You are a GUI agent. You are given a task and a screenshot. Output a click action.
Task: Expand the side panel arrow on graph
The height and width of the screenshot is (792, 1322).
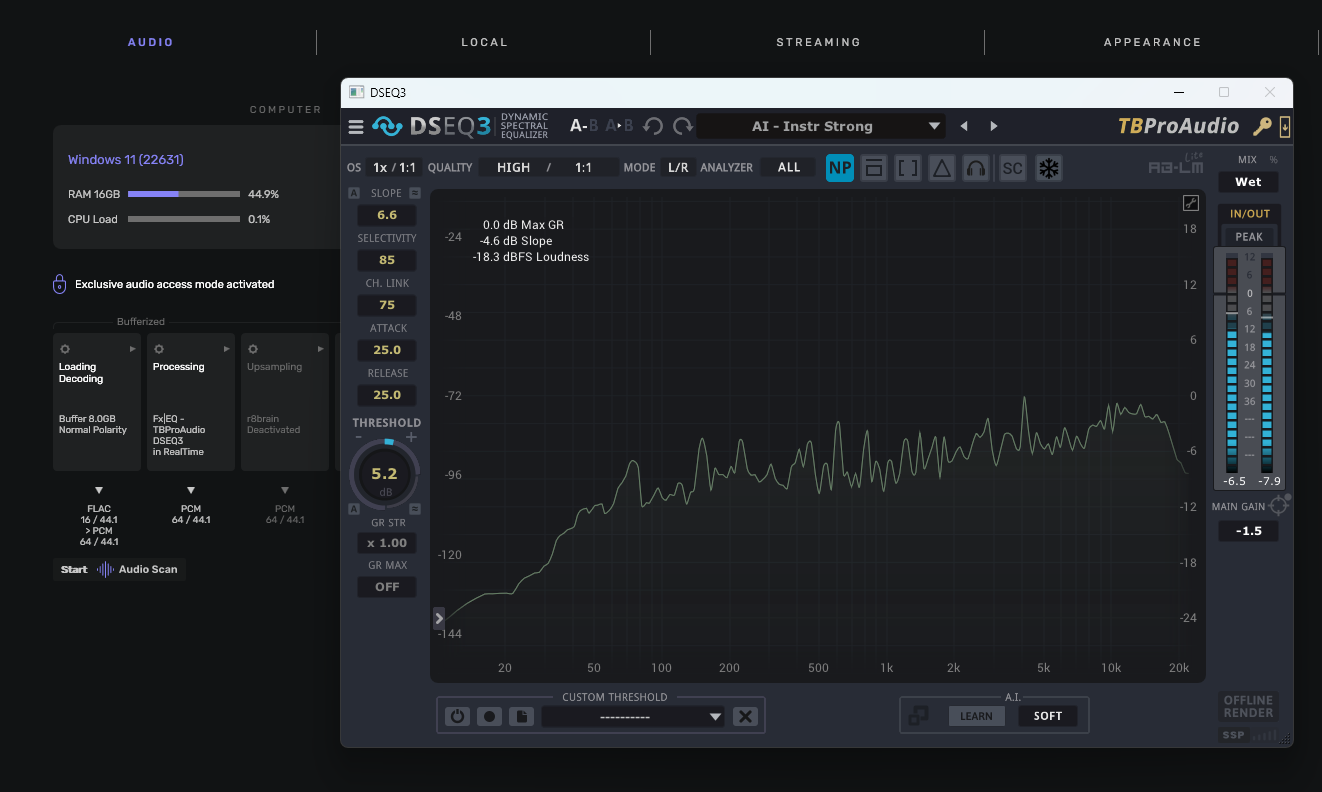[439, 619]
